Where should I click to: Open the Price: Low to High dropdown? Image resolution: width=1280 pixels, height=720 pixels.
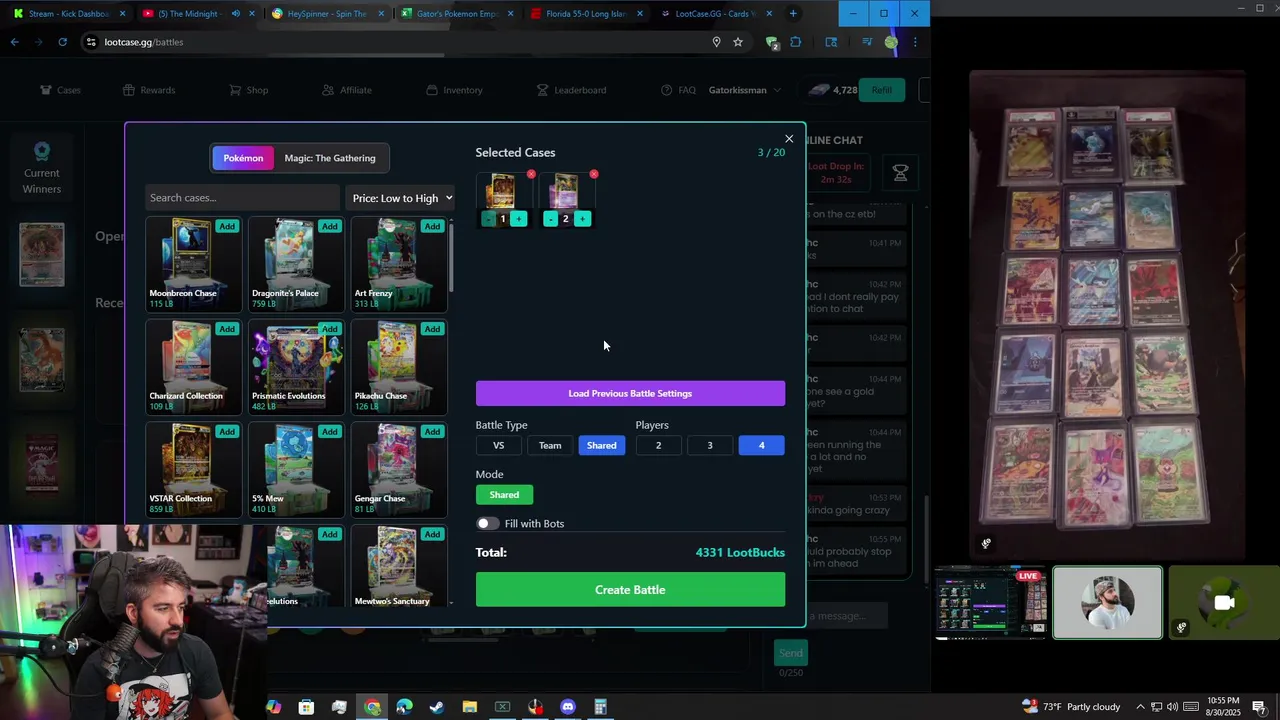click(x=401, y=198)
